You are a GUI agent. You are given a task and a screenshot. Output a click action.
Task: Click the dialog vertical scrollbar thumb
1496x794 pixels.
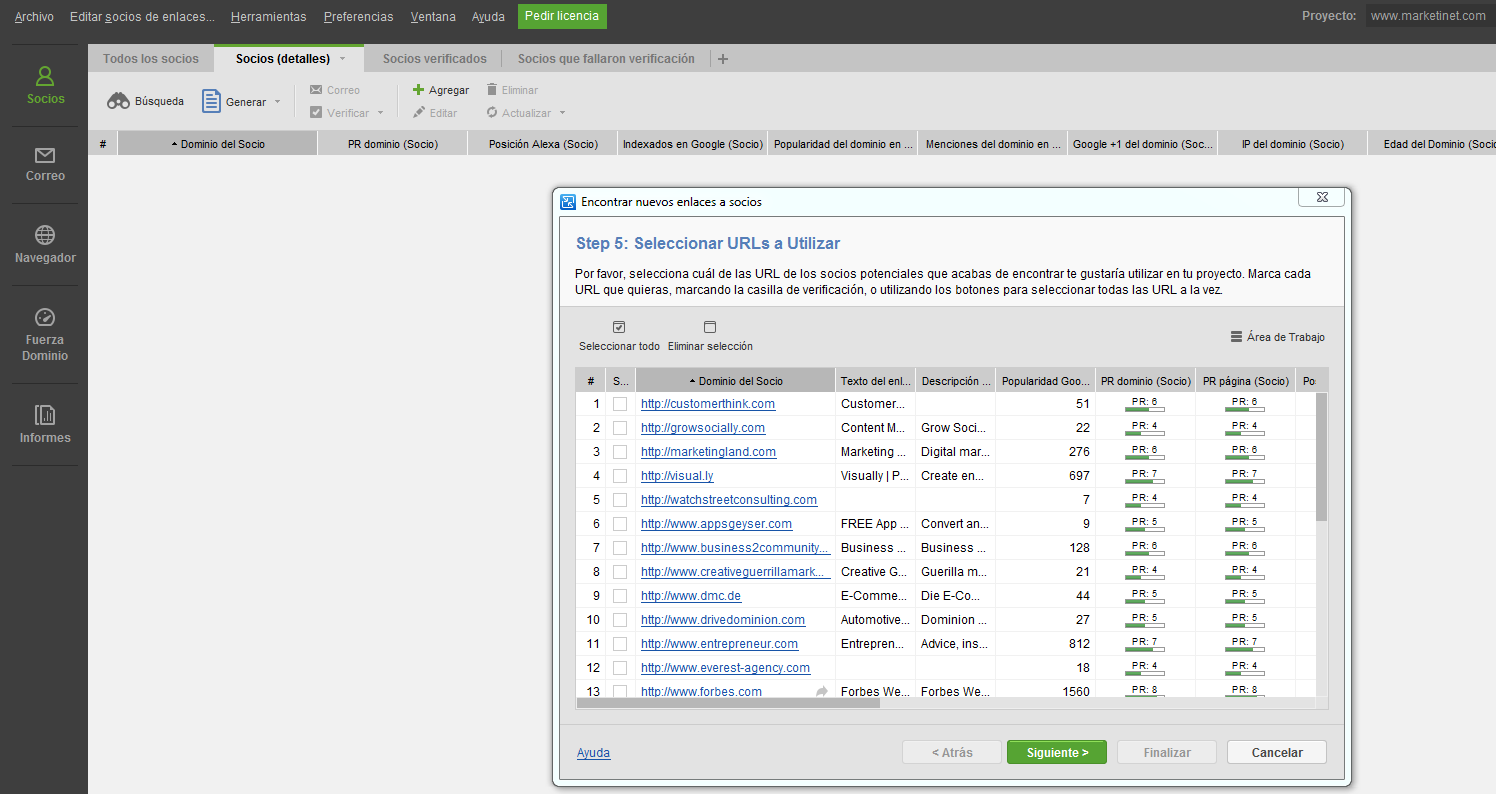tap(1321, 457)
